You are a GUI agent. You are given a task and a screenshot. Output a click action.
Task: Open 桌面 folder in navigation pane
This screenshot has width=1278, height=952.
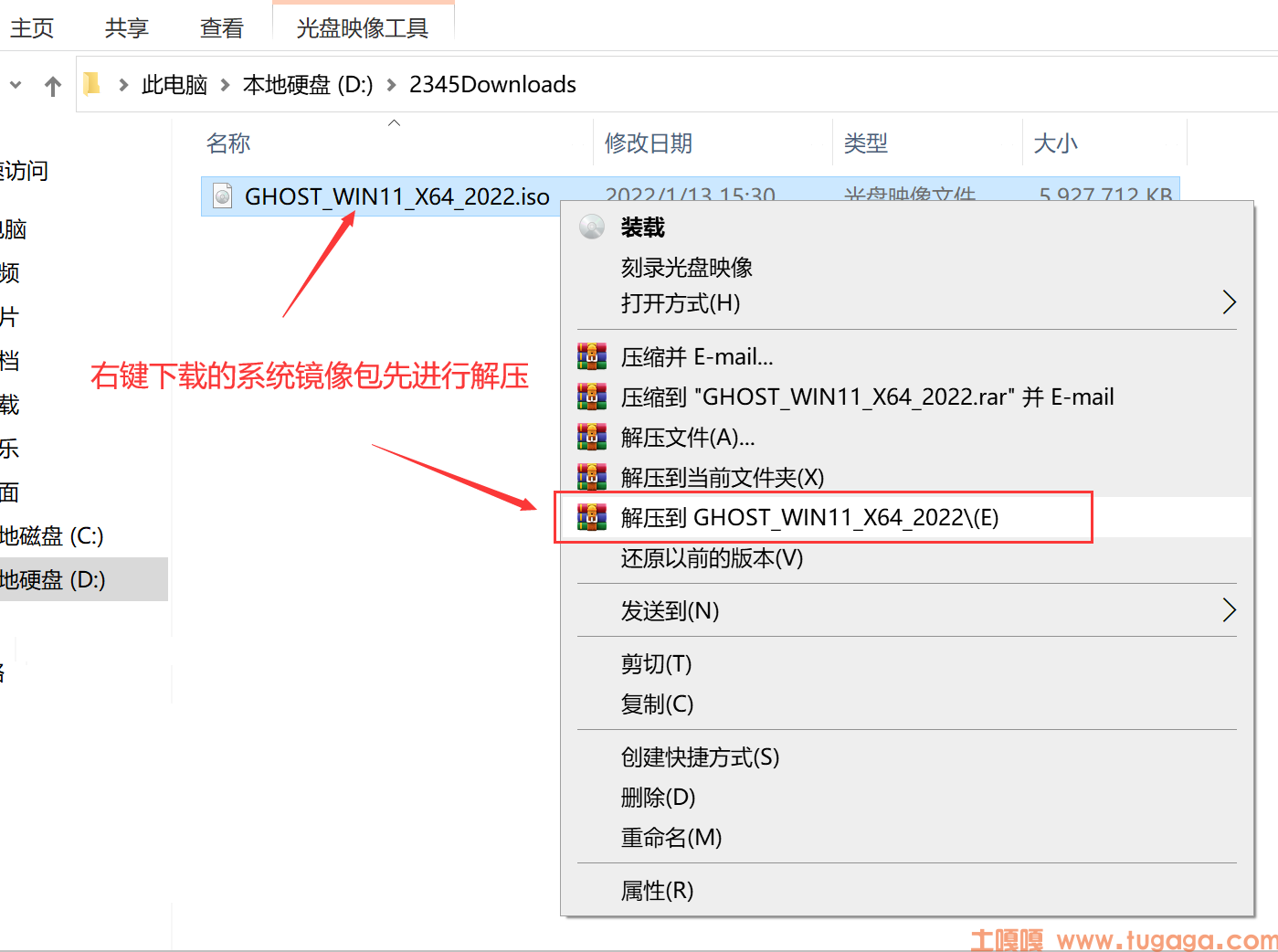10,492
